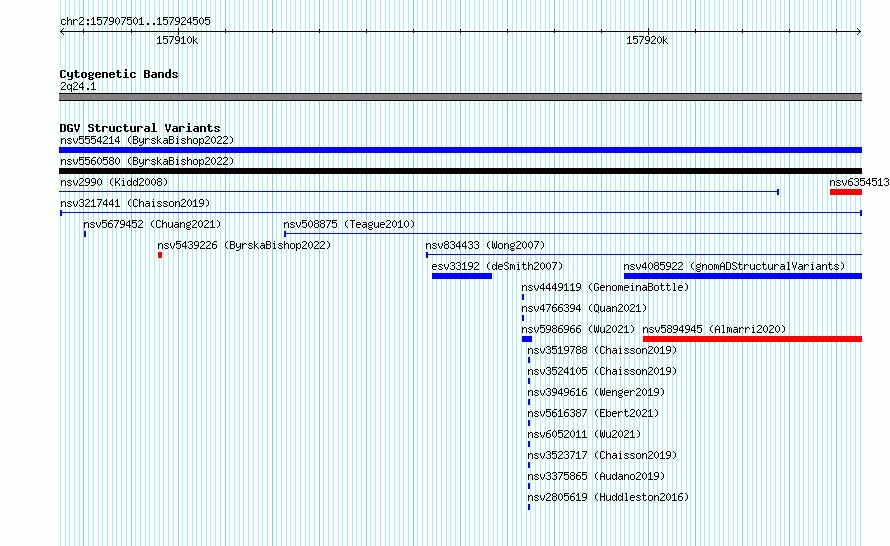Viewport: 890px width, 546px height.
Task: Click the nsv5439226 (ByrskaBishop2022) label
Action: [x=244, y=245]
